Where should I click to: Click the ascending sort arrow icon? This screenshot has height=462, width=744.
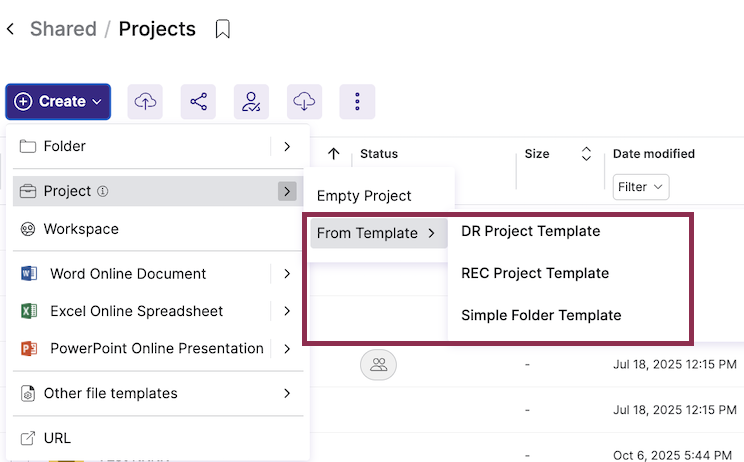click(x=334, y=154)
